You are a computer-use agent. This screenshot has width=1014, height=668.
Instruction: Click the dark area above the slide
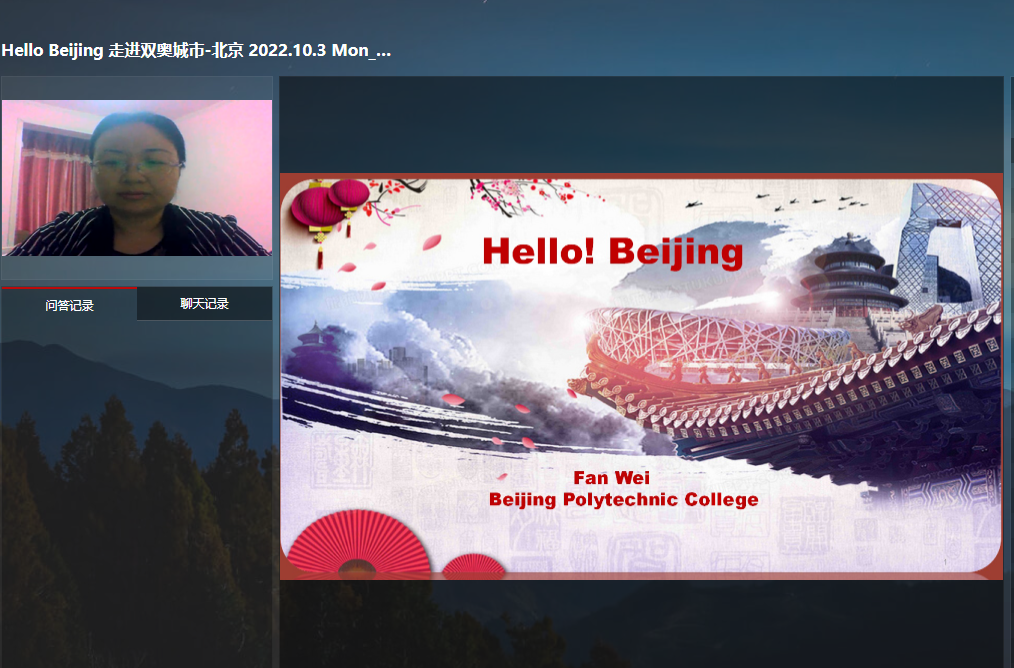point(642,124)
